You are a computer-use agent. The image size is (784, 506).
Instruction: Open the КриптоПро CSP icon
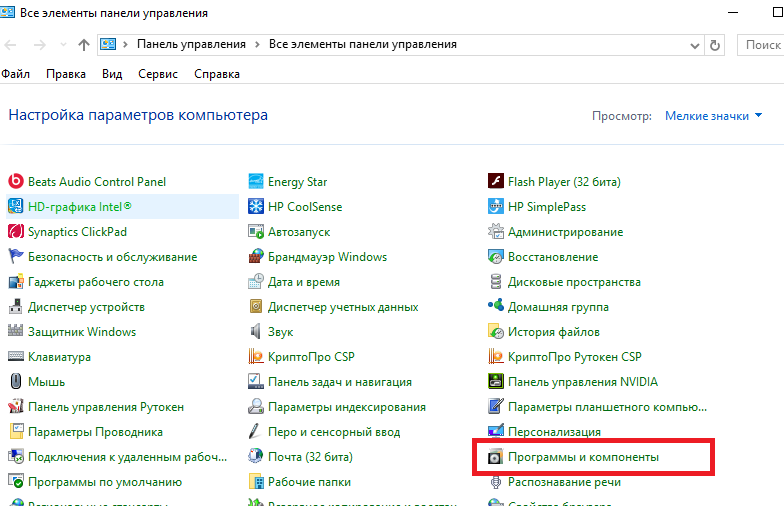[256, 357]
